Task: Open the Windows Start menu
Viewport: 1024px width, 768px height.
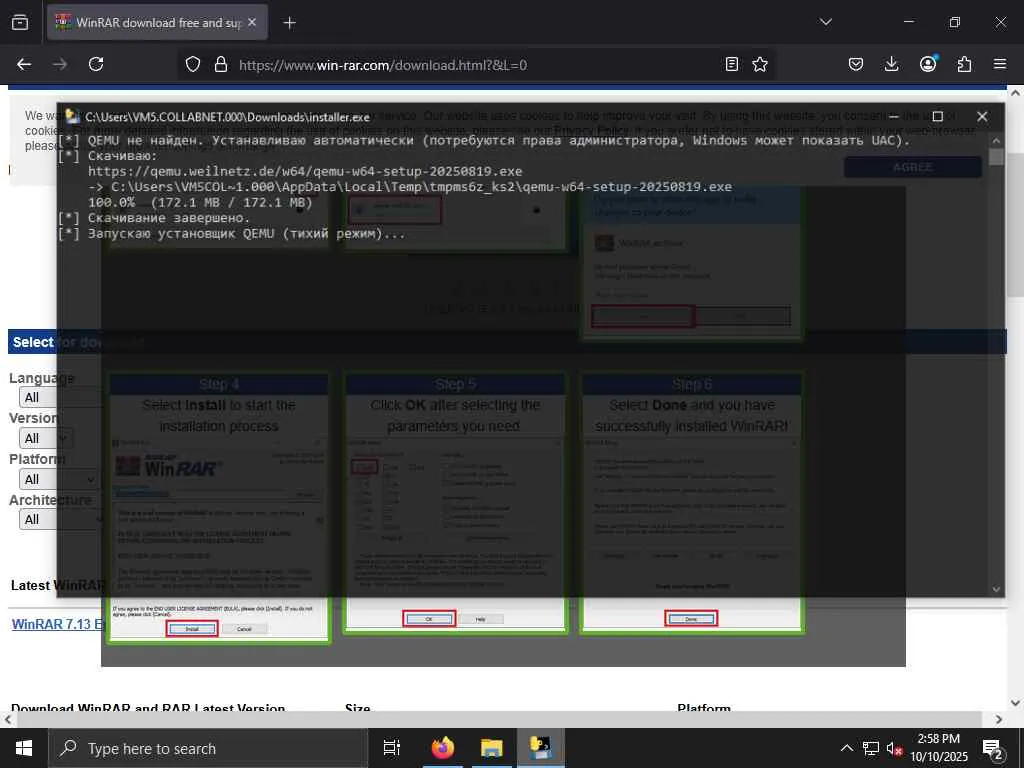Action: (24, 748)
